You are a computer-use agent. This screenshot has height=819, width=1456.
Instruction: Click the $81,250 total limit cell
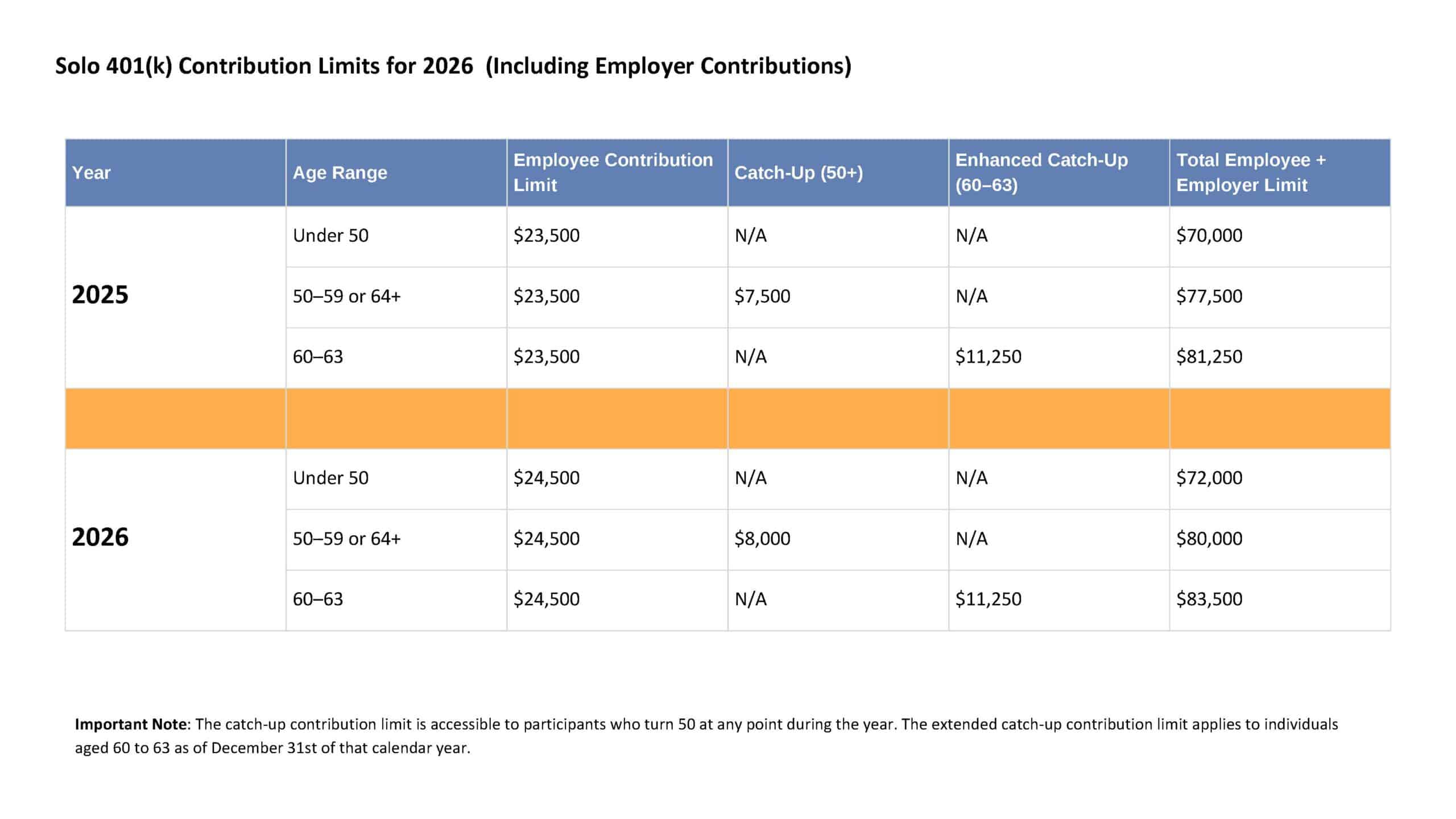(1209, 357)
